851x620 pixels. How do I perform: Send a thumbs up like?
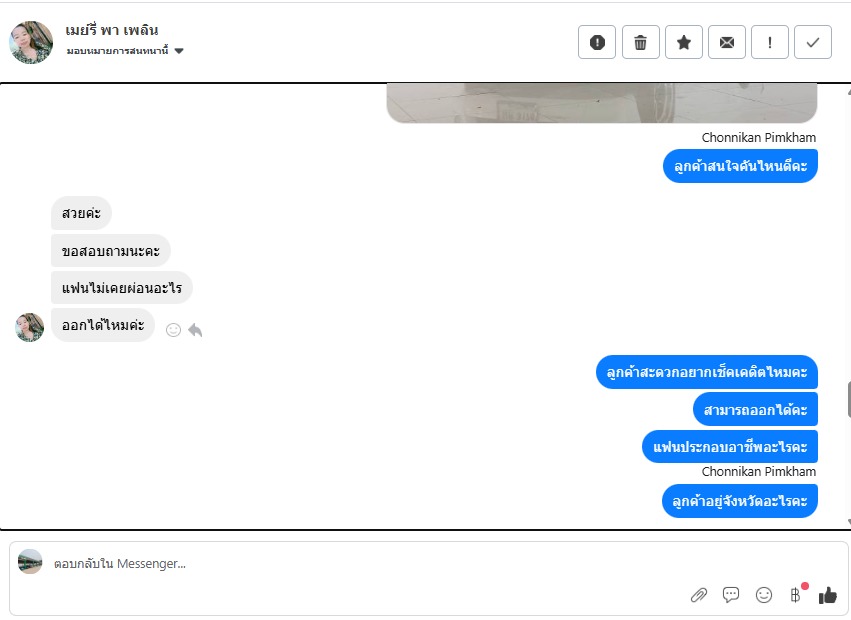pyautogui.click(x=828, y=595)
